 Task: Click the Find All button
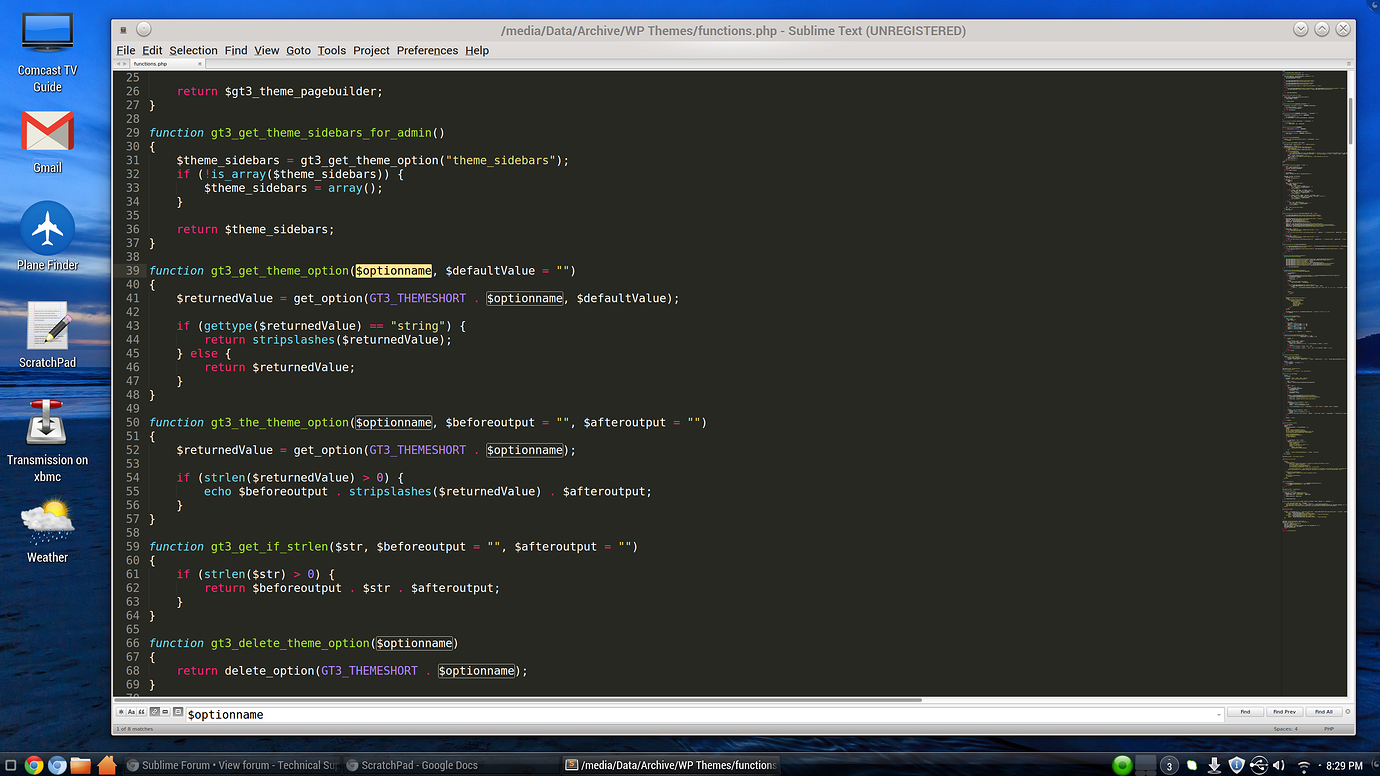1323,712
